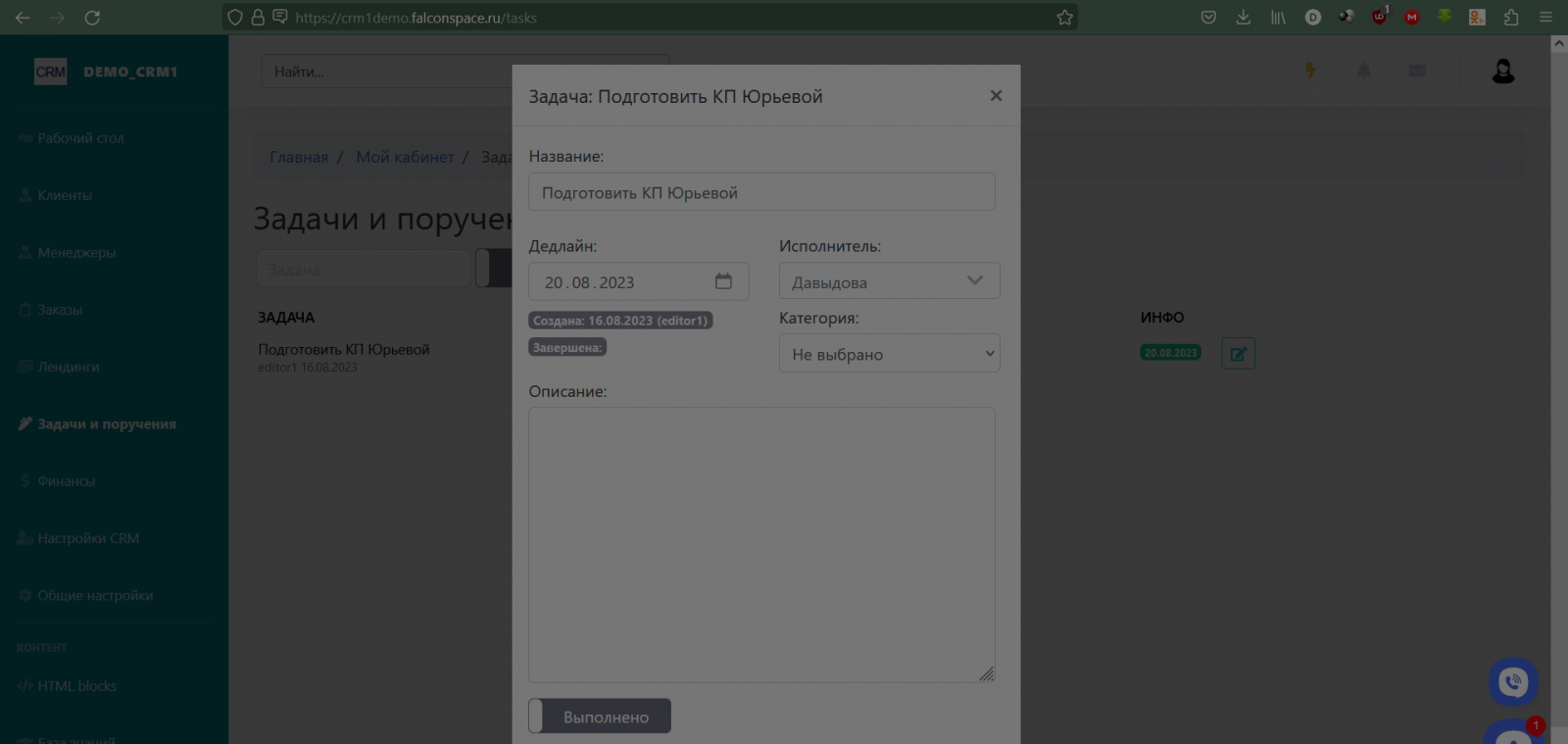This screenshot has width=1568, height=744.
Task: Open the browser hamburger application menu
Action: point(1545,18)
